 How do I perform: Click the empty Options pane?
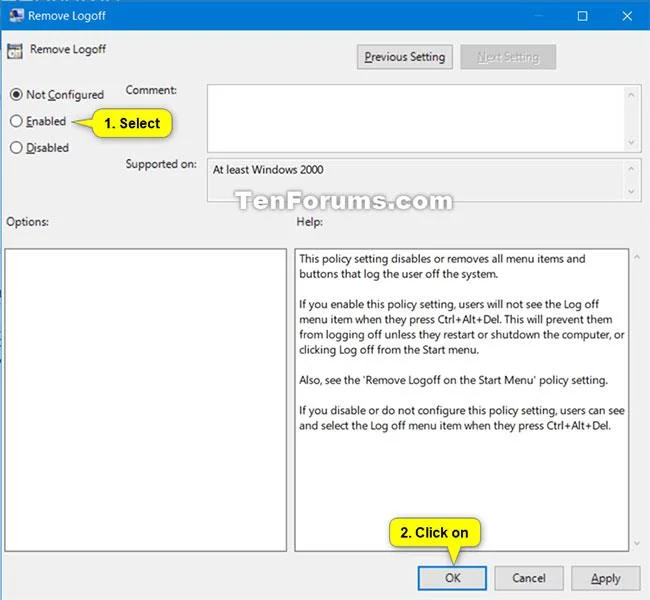146,400
